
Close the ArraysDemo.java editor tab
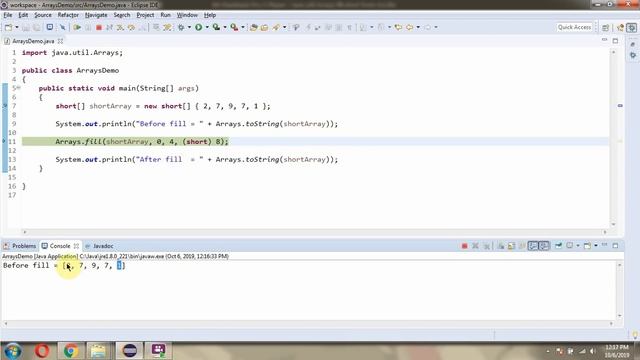pyautogui.click(x=60, y=41)
